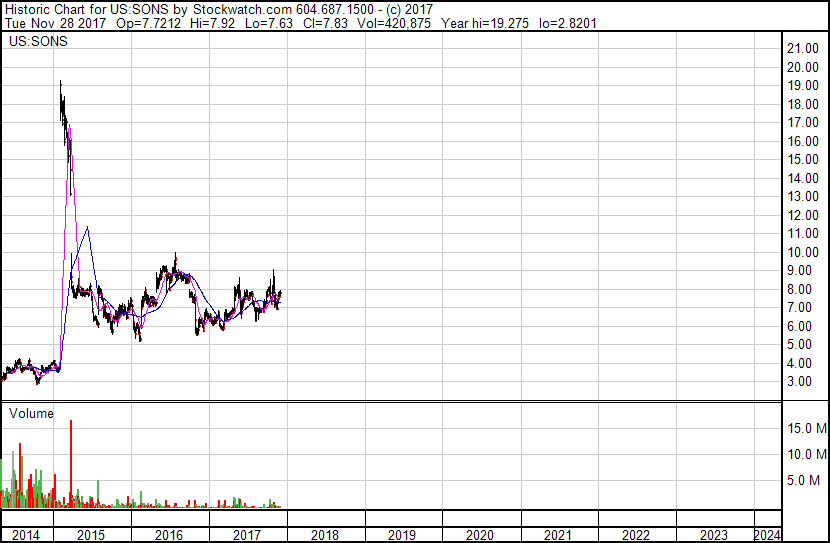Click the tallest red volume spike bar
This screenshot has height=543, width=830.
pos(71,464)
